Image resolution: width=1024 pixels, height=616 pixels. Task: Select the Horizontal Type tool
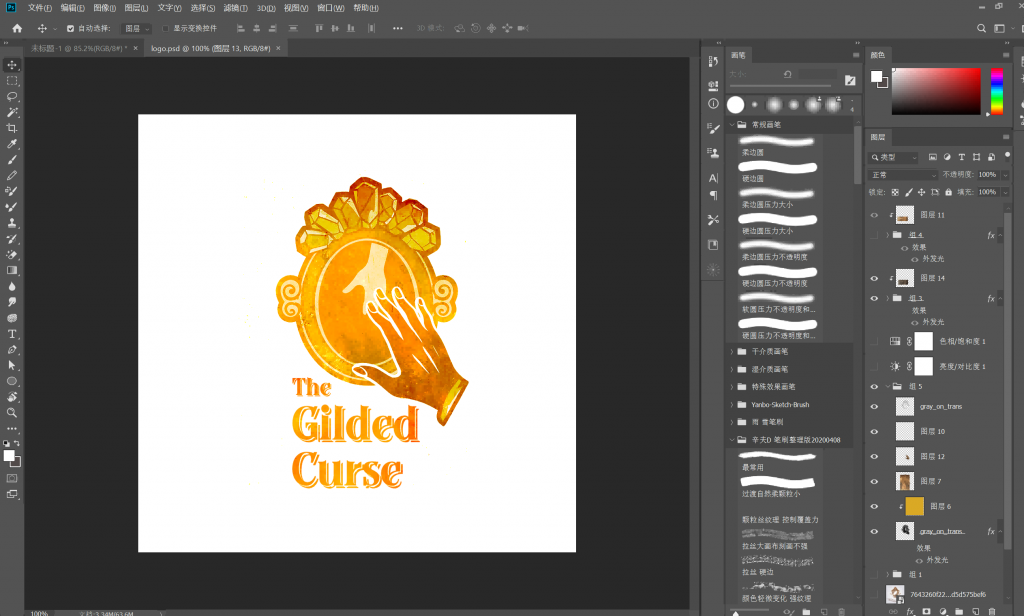(x=12, y=334)
